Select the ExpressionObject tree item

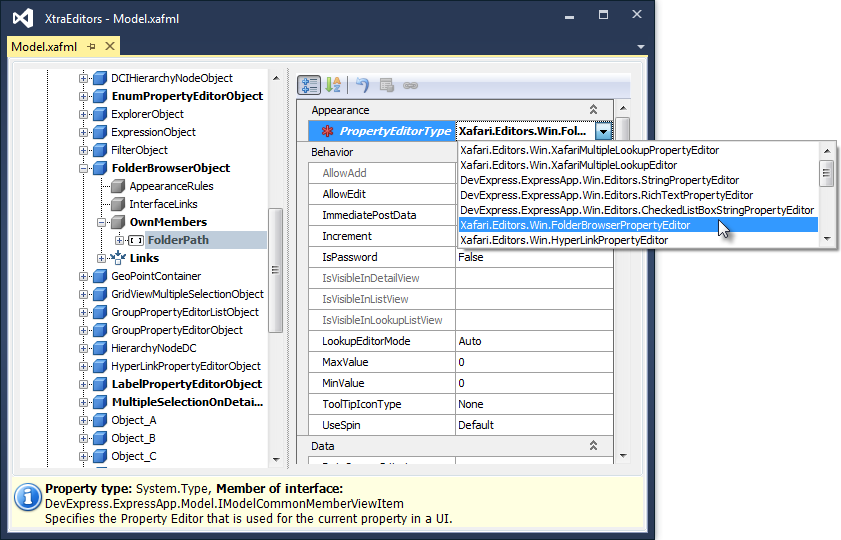pos(153,132)
